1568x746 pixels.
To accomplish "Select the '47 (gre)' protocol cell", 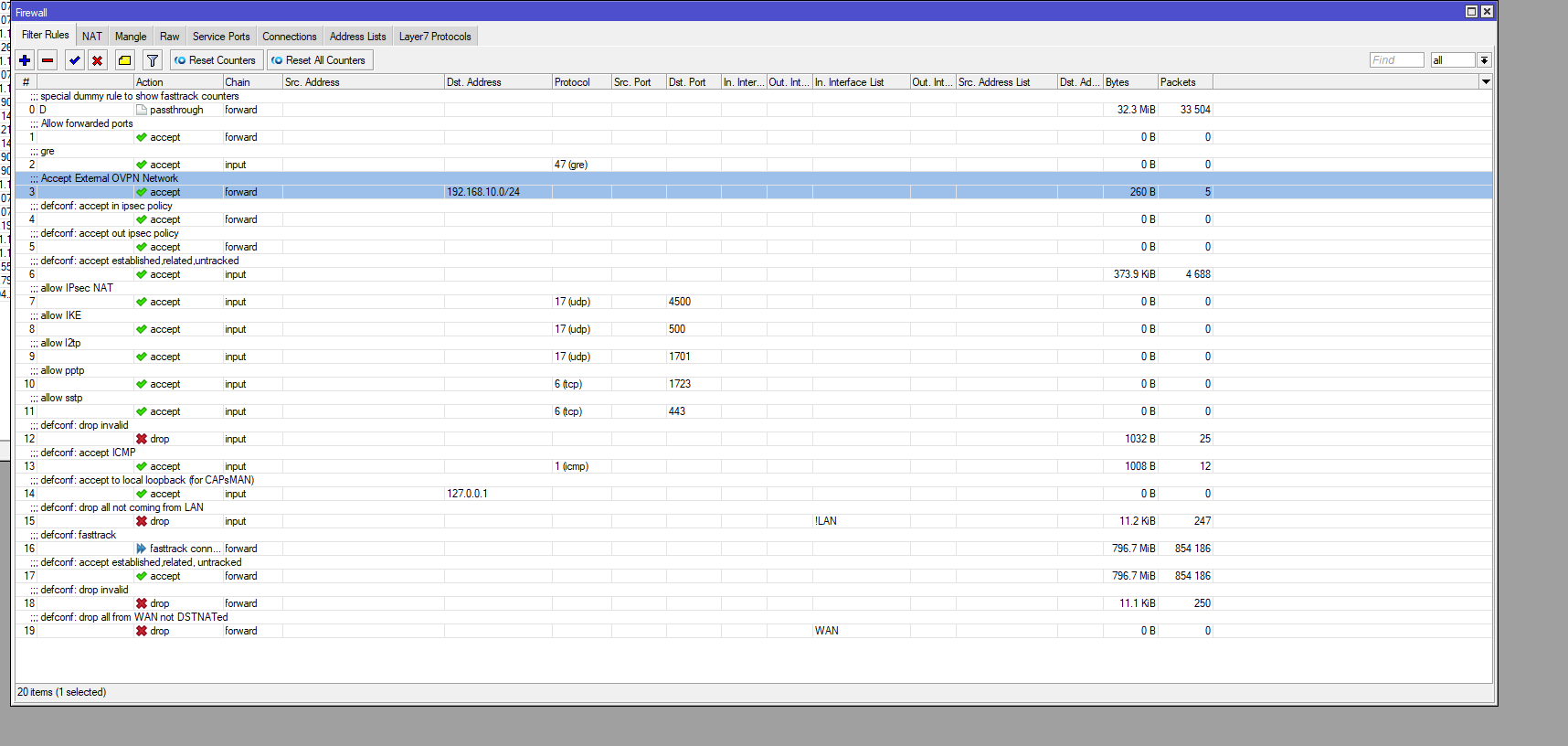I will (x=571, y=165).
